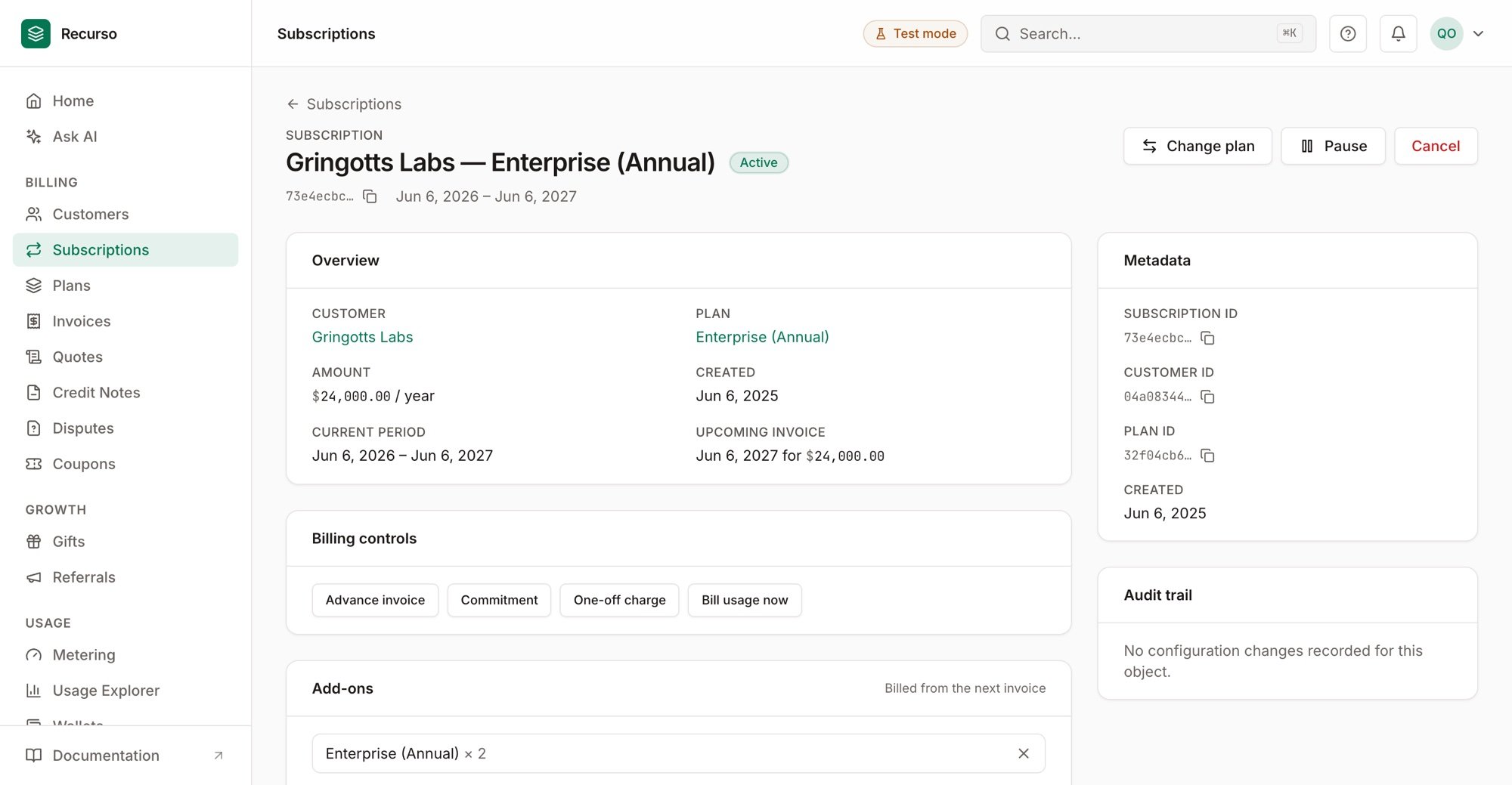Screen dimensions: 1512x785
Task: Focus the Search field
Action: click(x=1148, y=33)
